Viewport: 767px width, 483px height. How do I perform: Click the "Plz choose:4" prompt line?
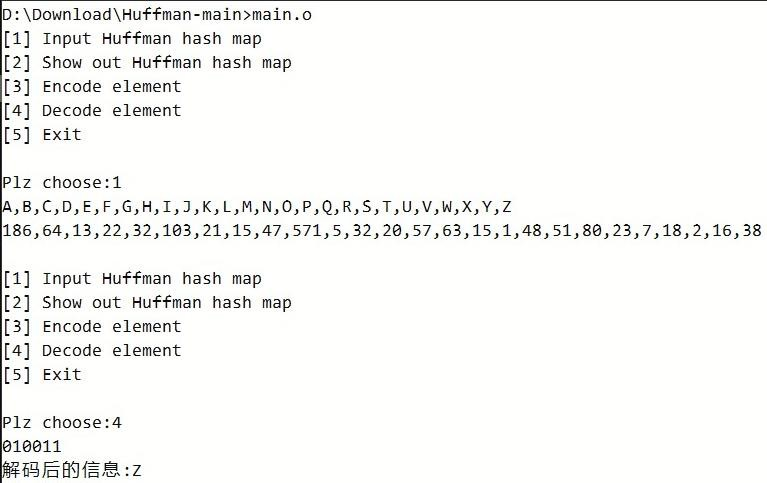[x=62, y=423]
